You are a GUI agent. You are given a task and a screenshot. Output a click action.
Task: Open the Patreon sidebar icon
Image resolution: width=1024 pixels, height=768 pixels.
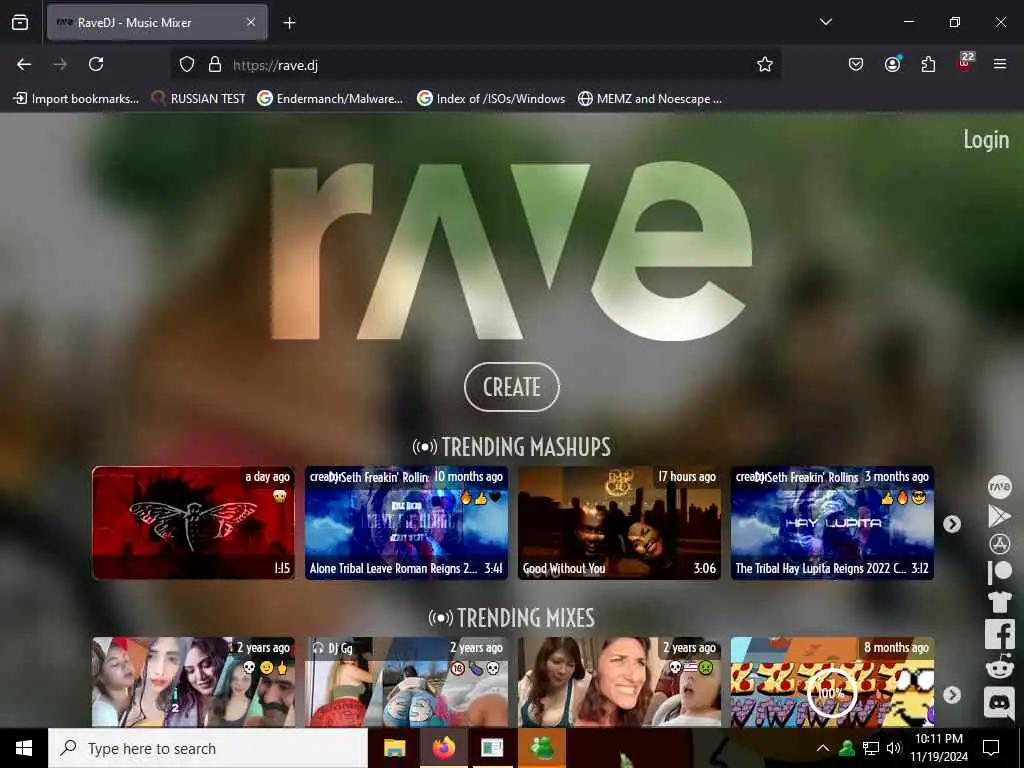(x=999, y=572)
